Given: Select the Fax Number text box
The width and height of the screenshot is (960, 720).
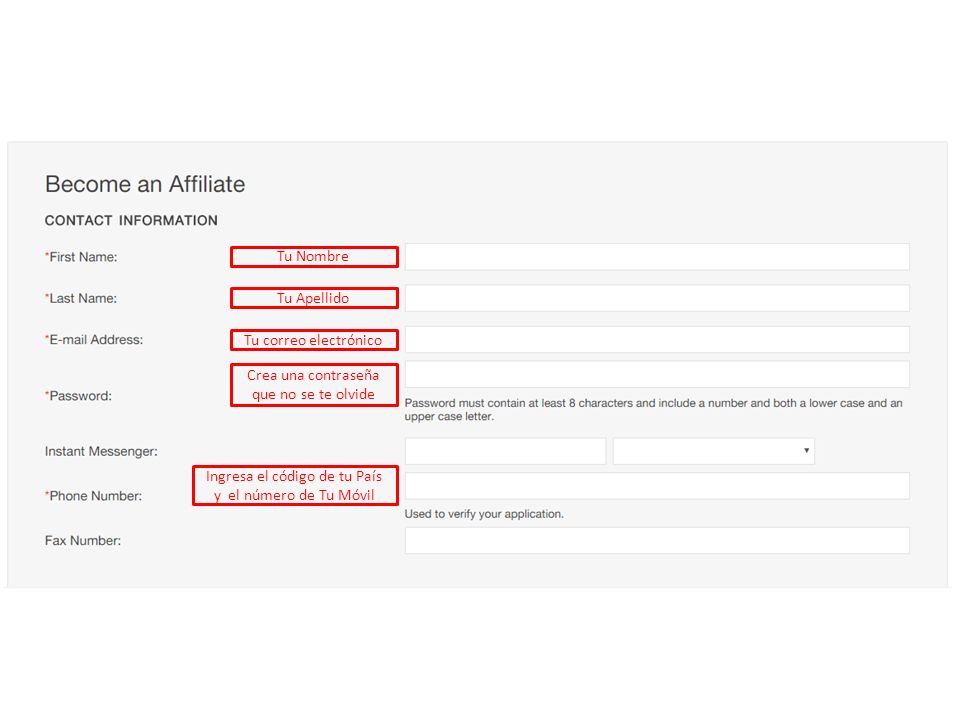Looking at the screenshot, I should (657, 541).
